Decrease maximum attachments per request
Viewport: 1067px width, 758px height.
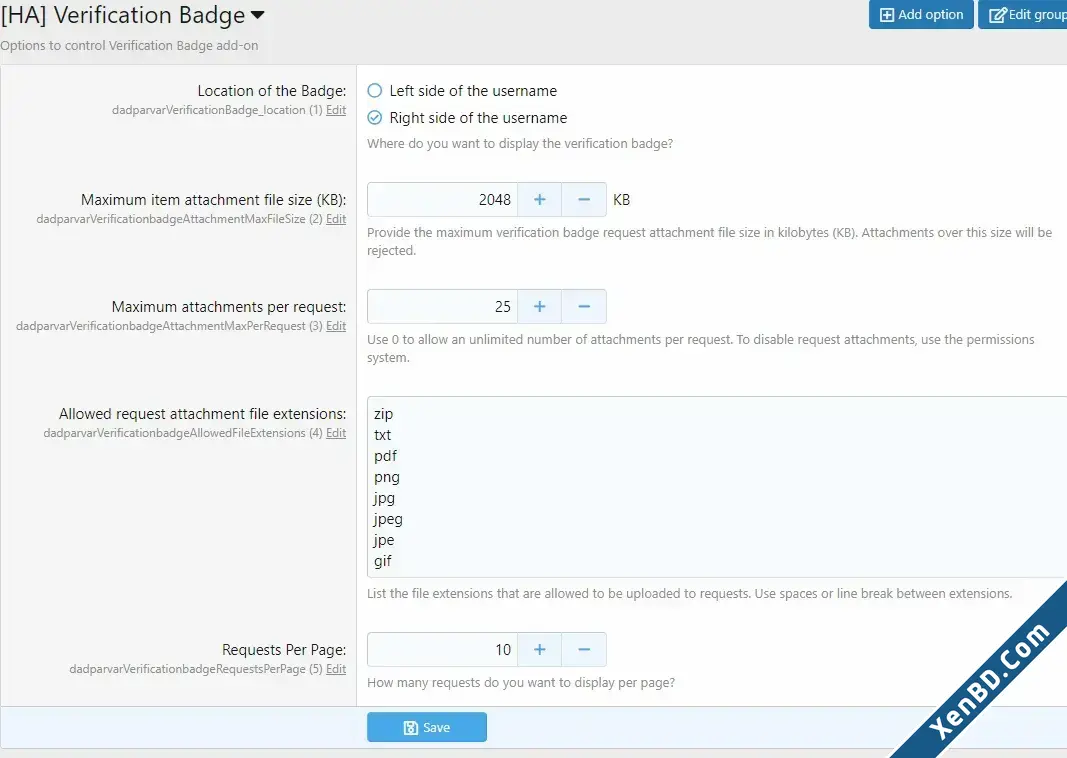584,306
